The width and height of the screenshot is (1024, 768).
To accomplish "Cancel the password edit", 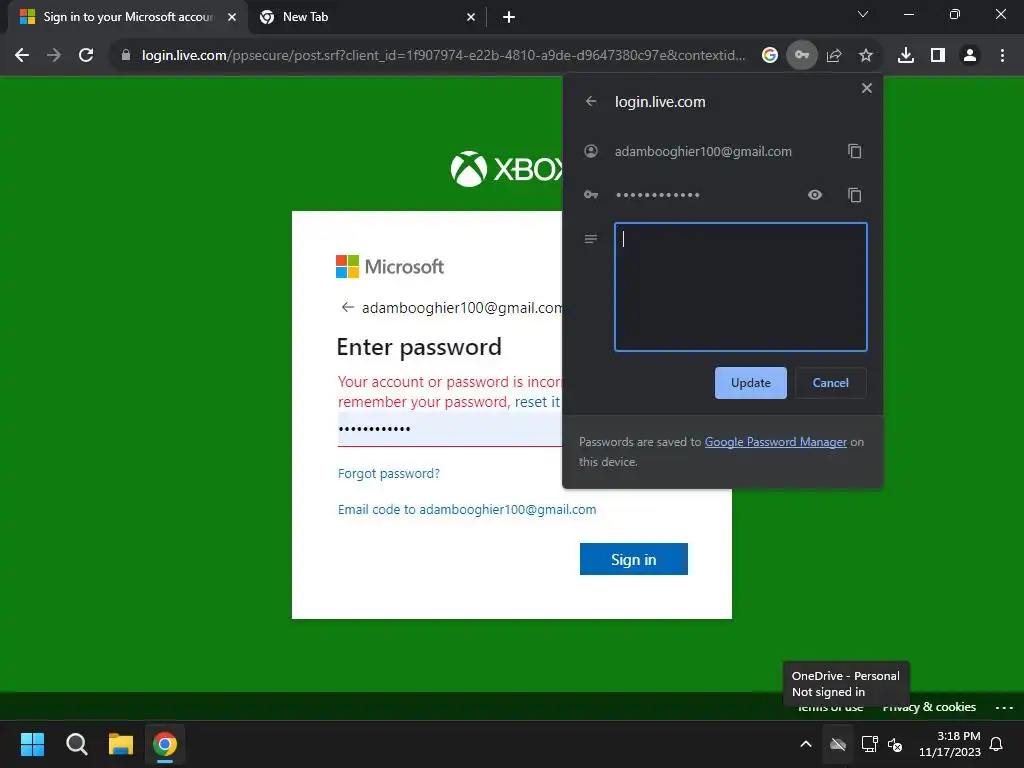I will point(831,383).
